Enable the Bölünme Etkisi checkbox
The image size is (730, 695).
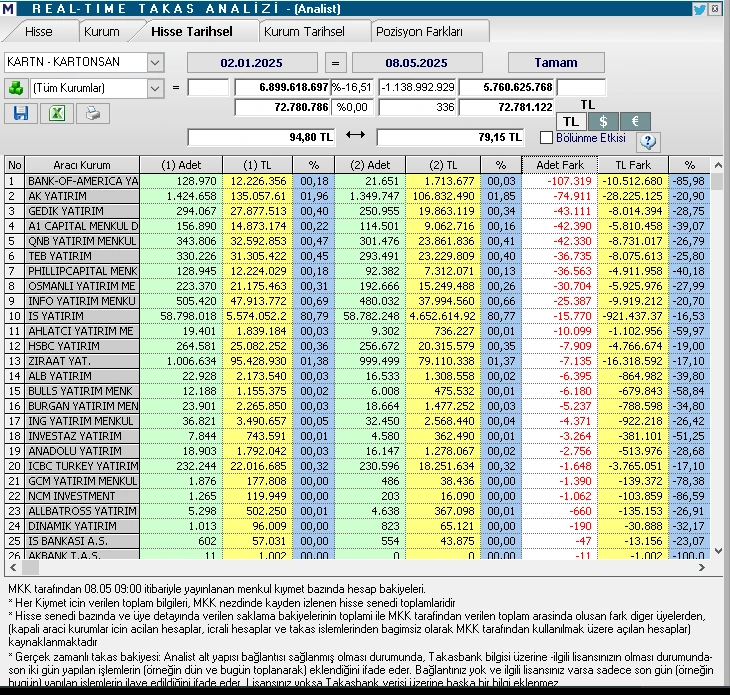click(547, 138)
